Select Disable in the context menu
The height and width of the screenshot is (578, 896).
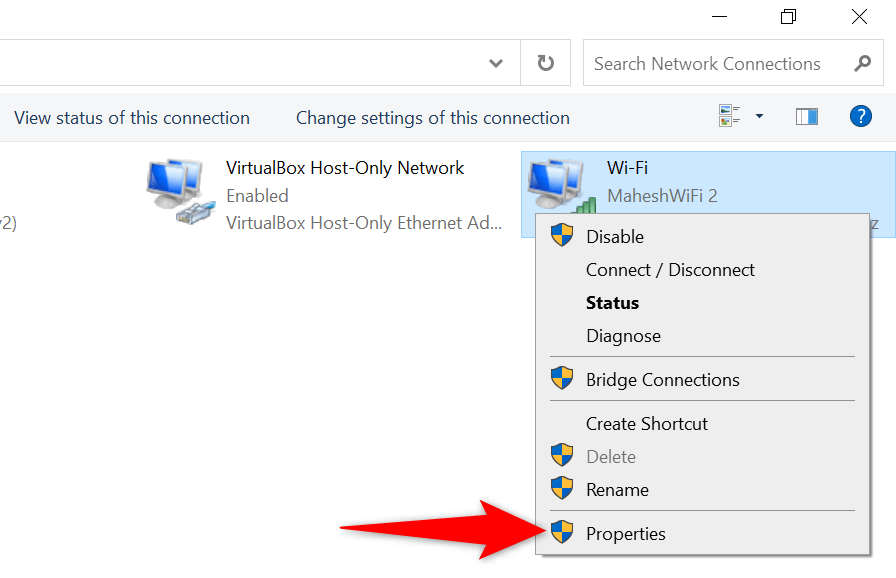[x=614, y=237]
